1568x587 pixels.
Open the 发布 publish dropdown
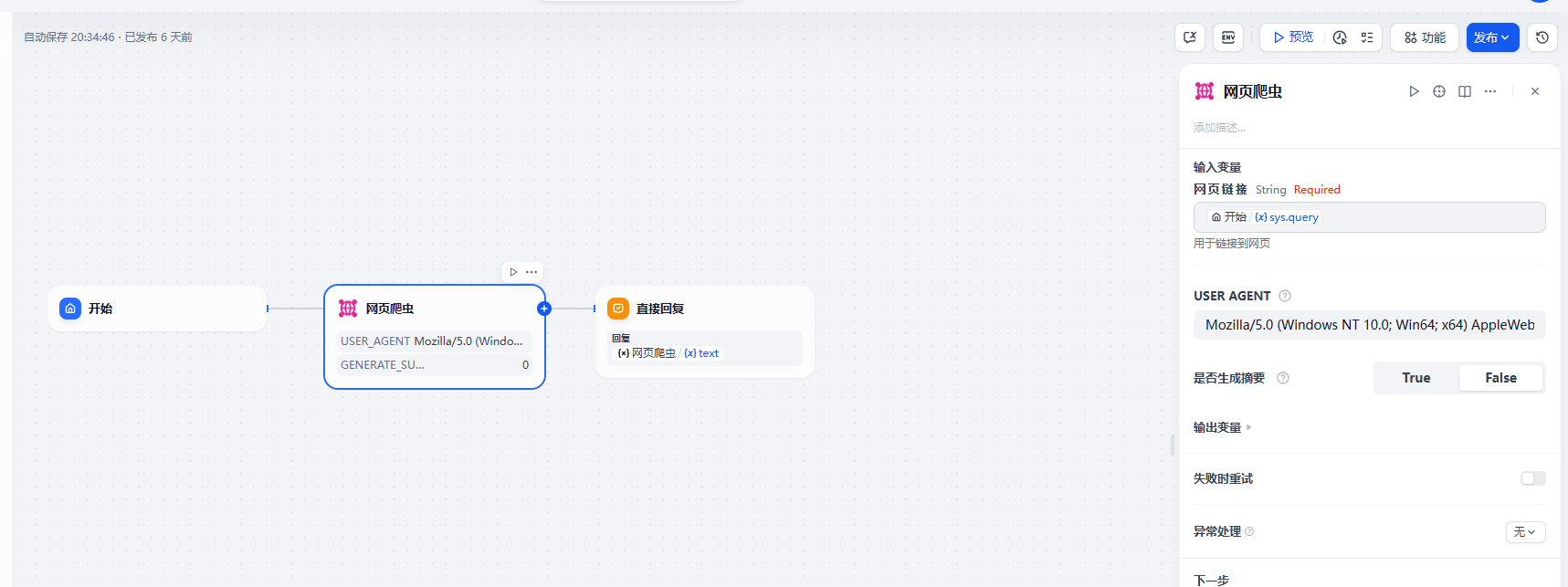[x=1492, y=37]
